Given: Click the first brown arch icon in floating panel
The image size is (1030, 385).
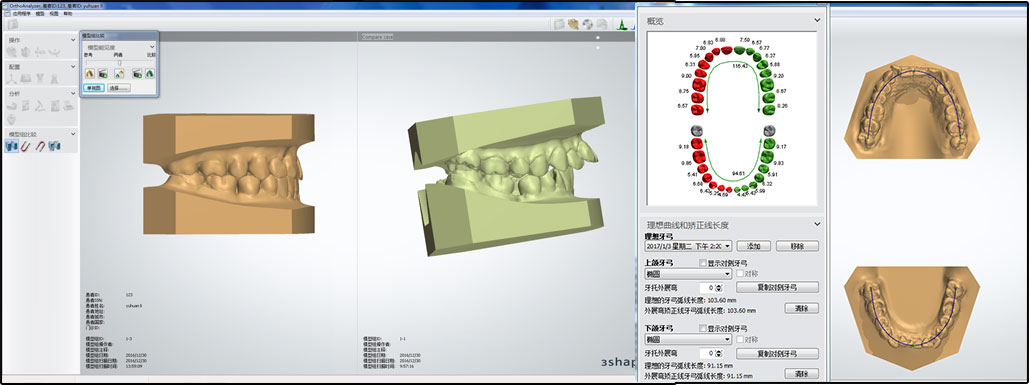Looking at the screenshot, I should (90, 73).
